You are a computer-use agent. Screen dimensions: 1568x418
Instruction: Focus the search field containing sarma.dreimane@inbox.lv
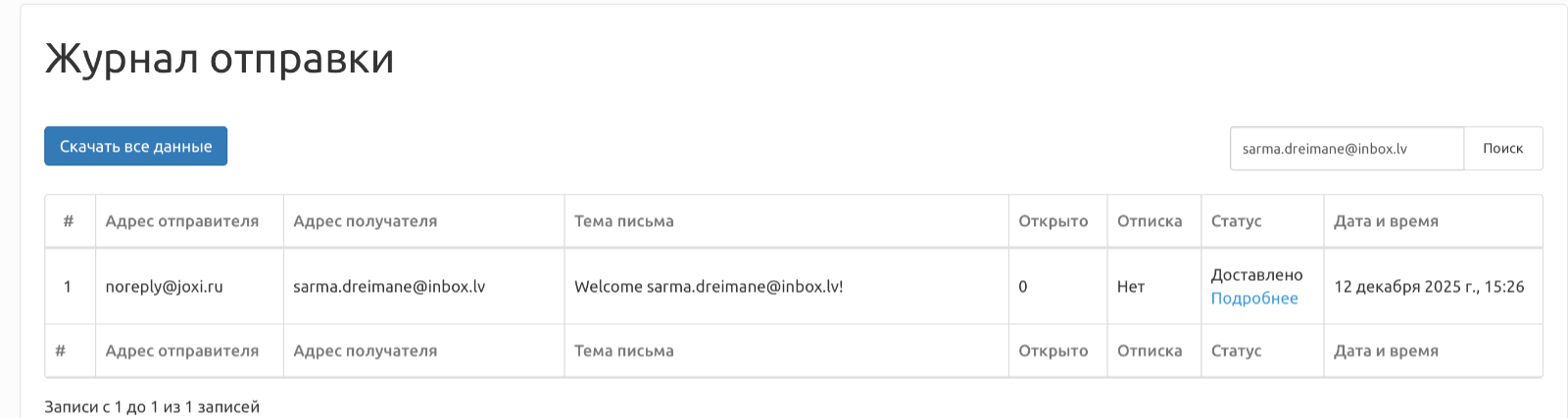1347,149
